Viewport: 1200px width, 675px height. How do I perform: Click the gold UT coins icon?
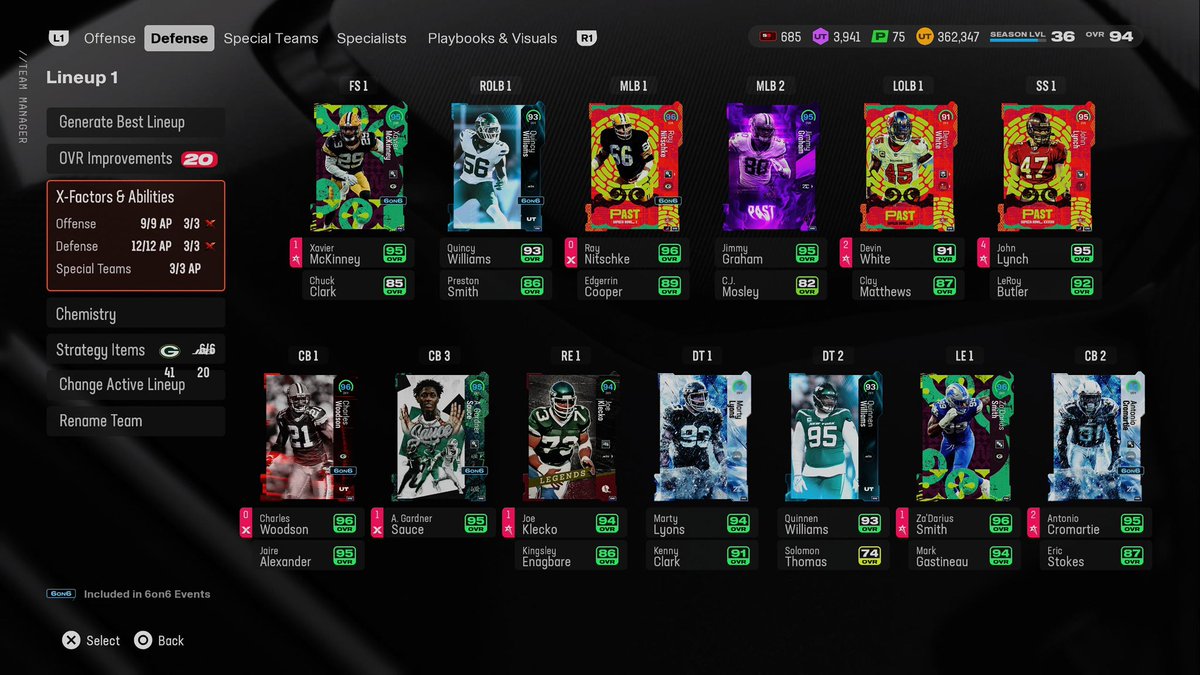click(925, 37)
